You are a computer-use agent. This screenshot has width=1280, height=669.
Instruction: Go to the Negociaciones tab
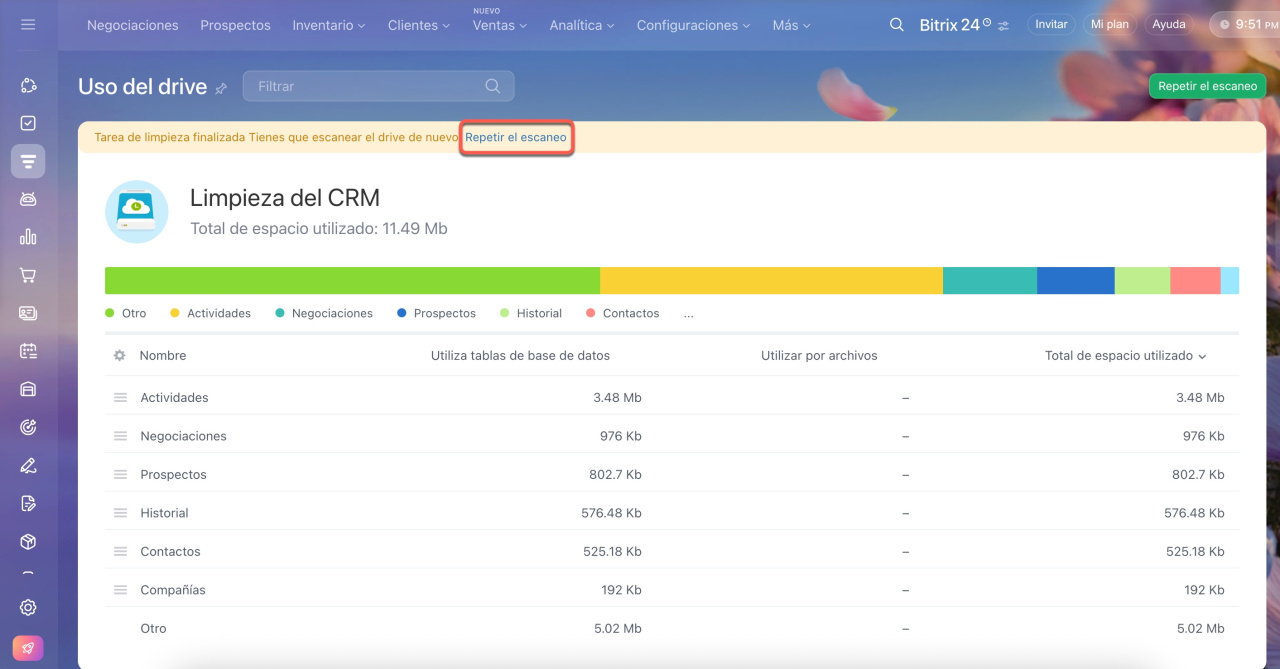tap(132, 25)
